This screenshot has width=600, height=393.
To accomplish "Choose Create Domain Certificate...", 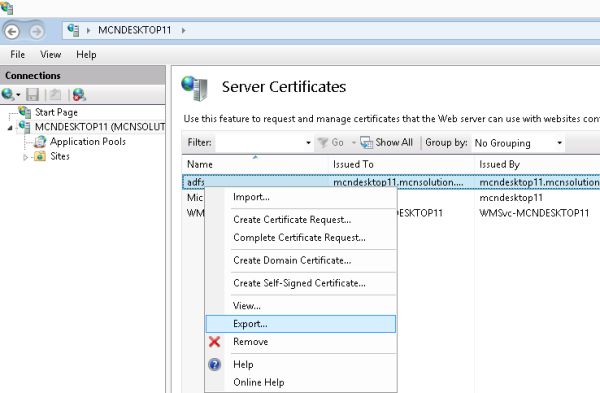I will (301, 260).
